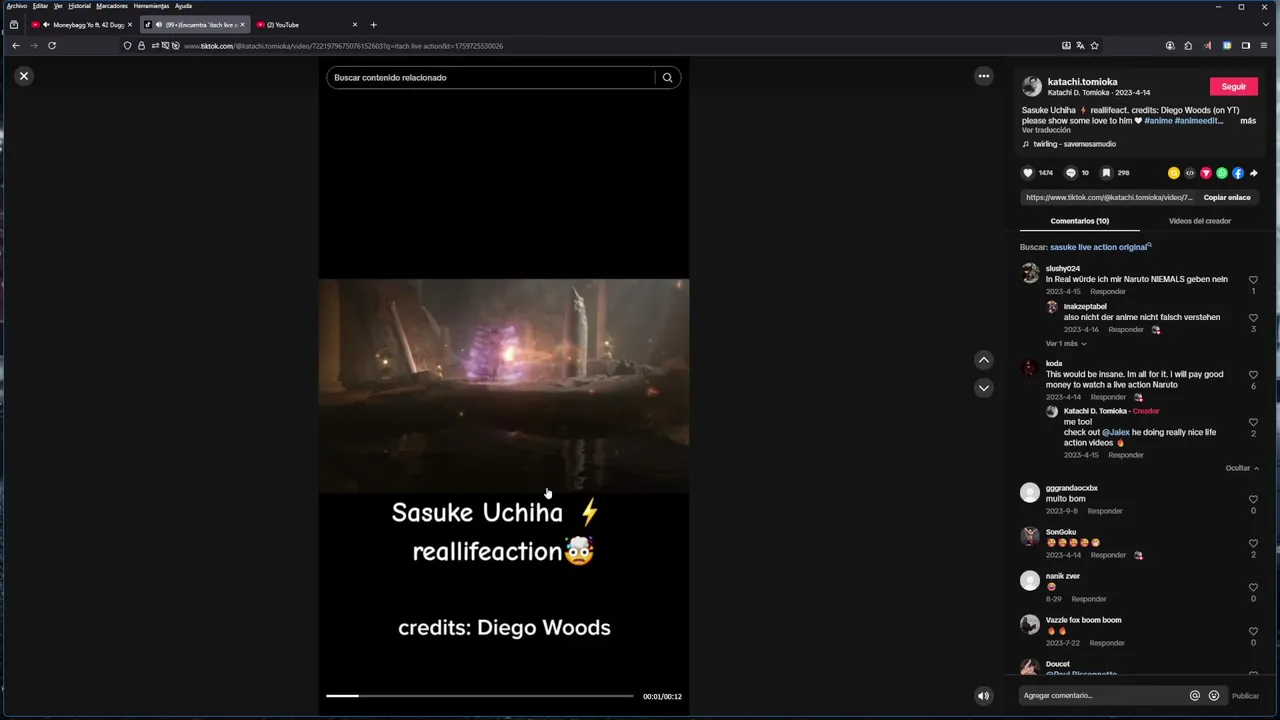Click the video progress bar
Image resolution: width=1280 pixels, height=720 pixels.
pyautogui.click(x=480, y=696)
